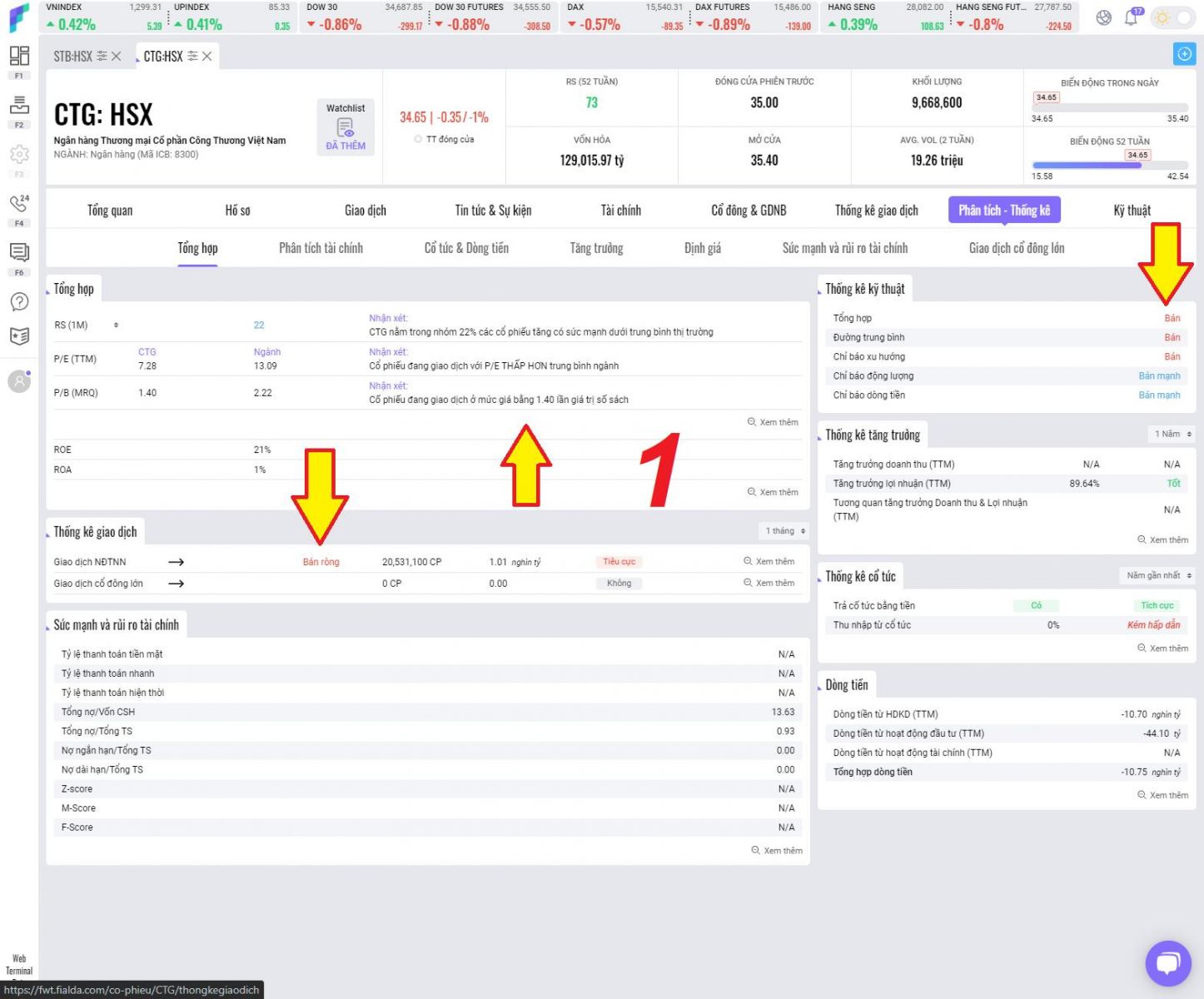1204x999 pixels.
Task: Click the VNINDEX ticker in top bar
Action: coord(104,17)
